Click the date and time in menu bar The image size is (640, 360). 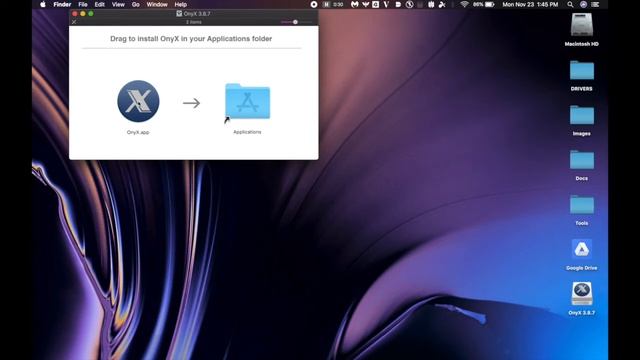[x=530, y=4]
